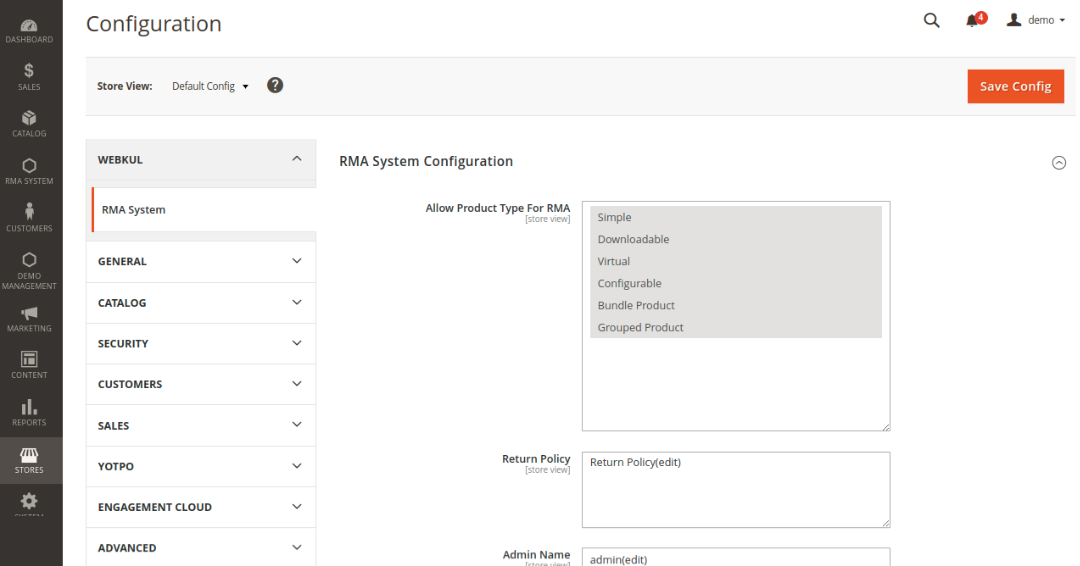Expand the GENERAL section
1080x566 pixels.
(200, 261)
